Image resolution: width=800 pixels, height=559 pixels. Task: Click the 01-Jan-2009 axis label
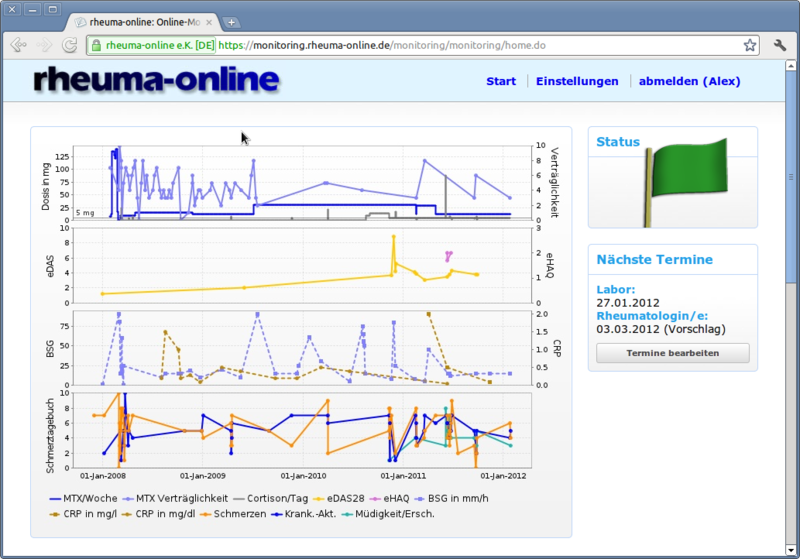(203, 476)
